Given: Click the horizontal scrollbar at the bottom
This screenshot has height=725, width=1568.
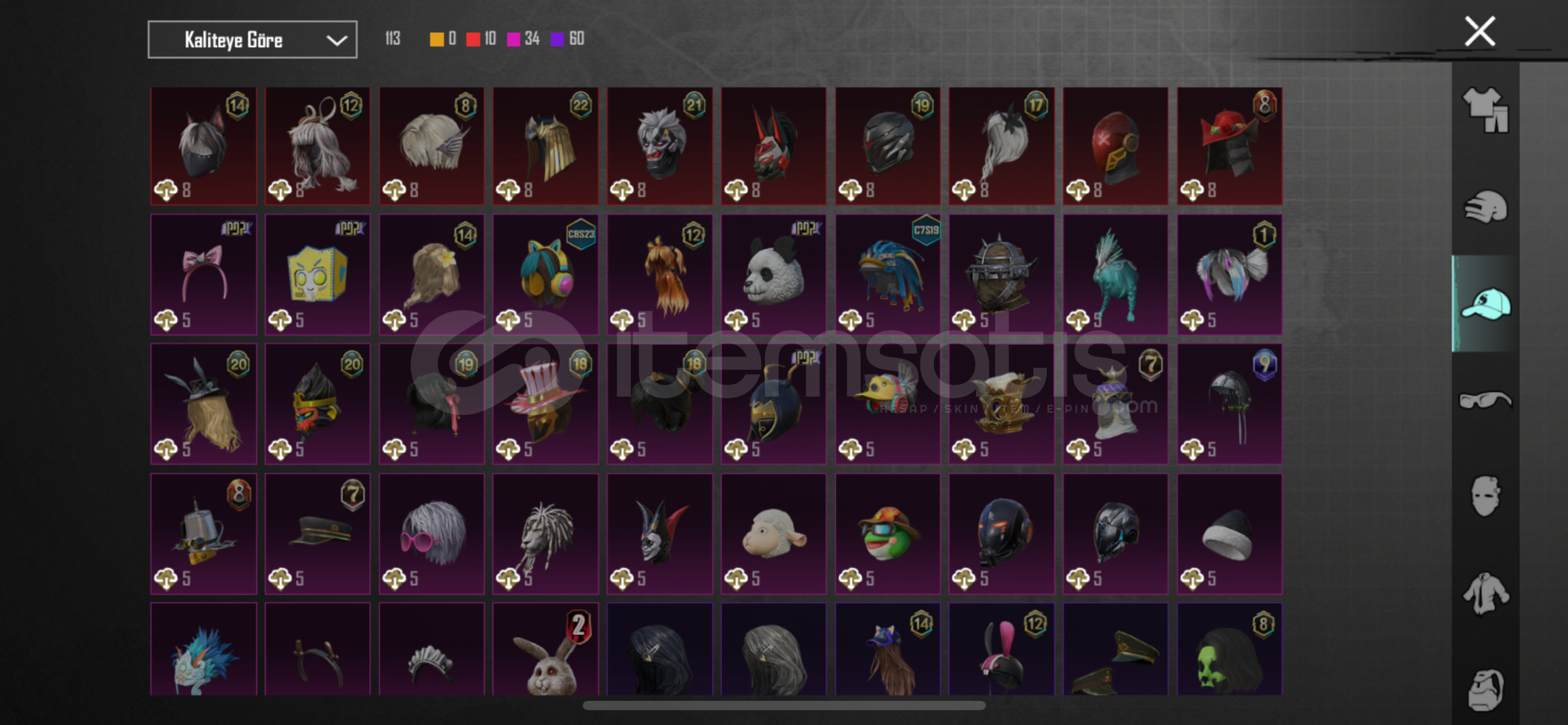Looking at the screenshot, I should click(x=784, y=706).
